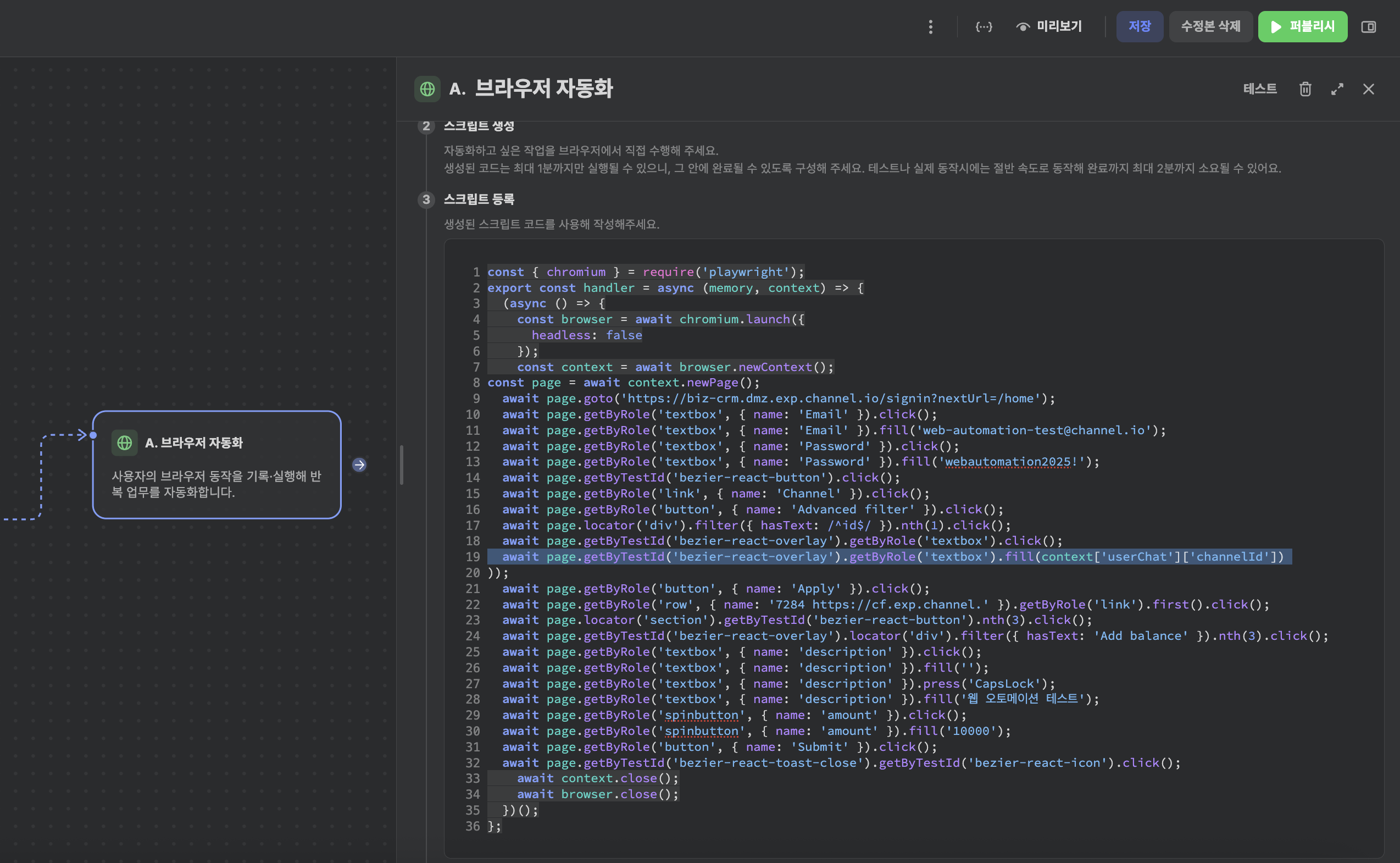Click step number 3 스크립트 등록 marker
Viewport: 1400px width, 863px height.
[426, 200]
